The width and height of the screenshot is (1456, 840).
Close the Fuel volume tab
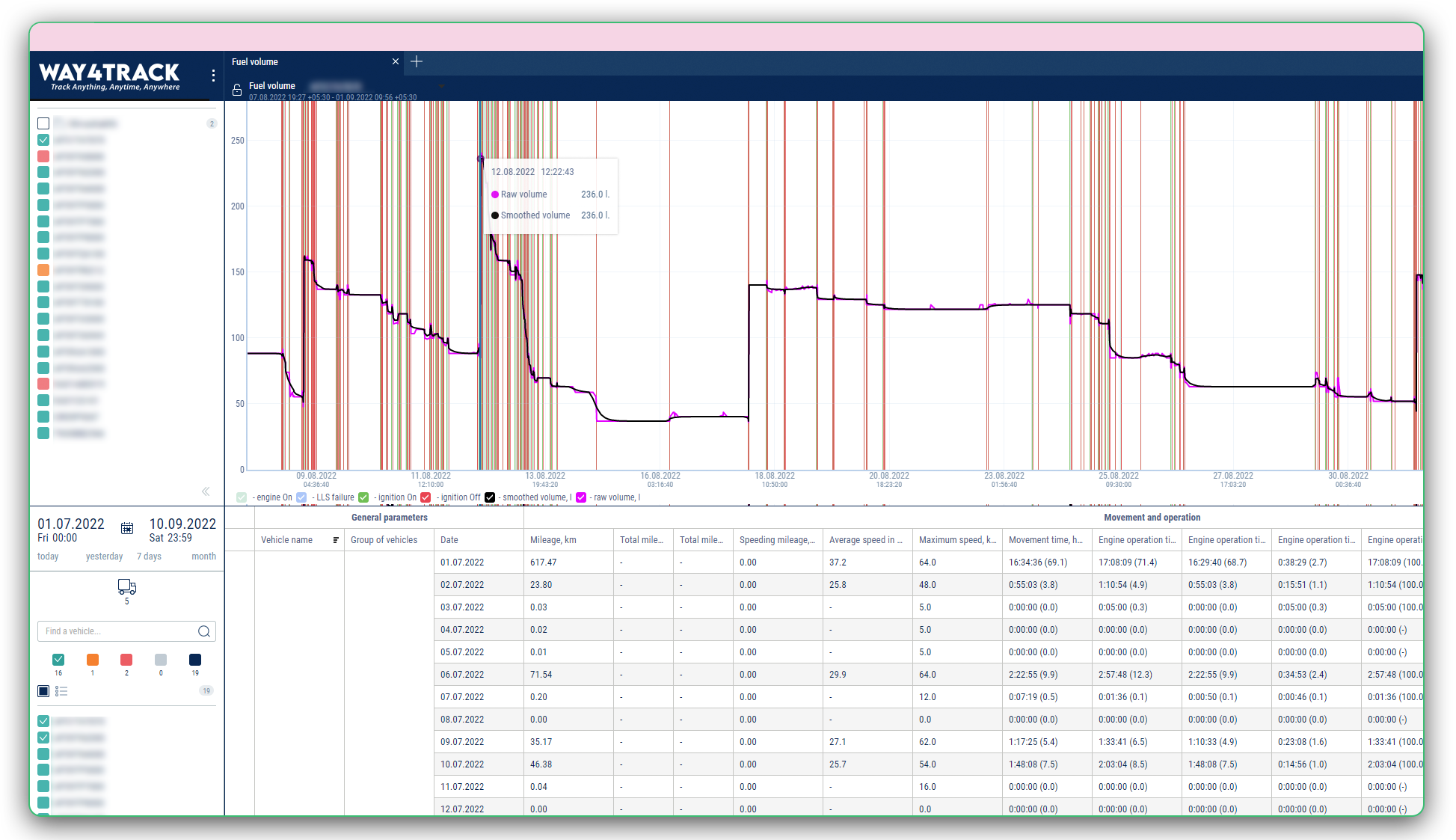point(396,62)
